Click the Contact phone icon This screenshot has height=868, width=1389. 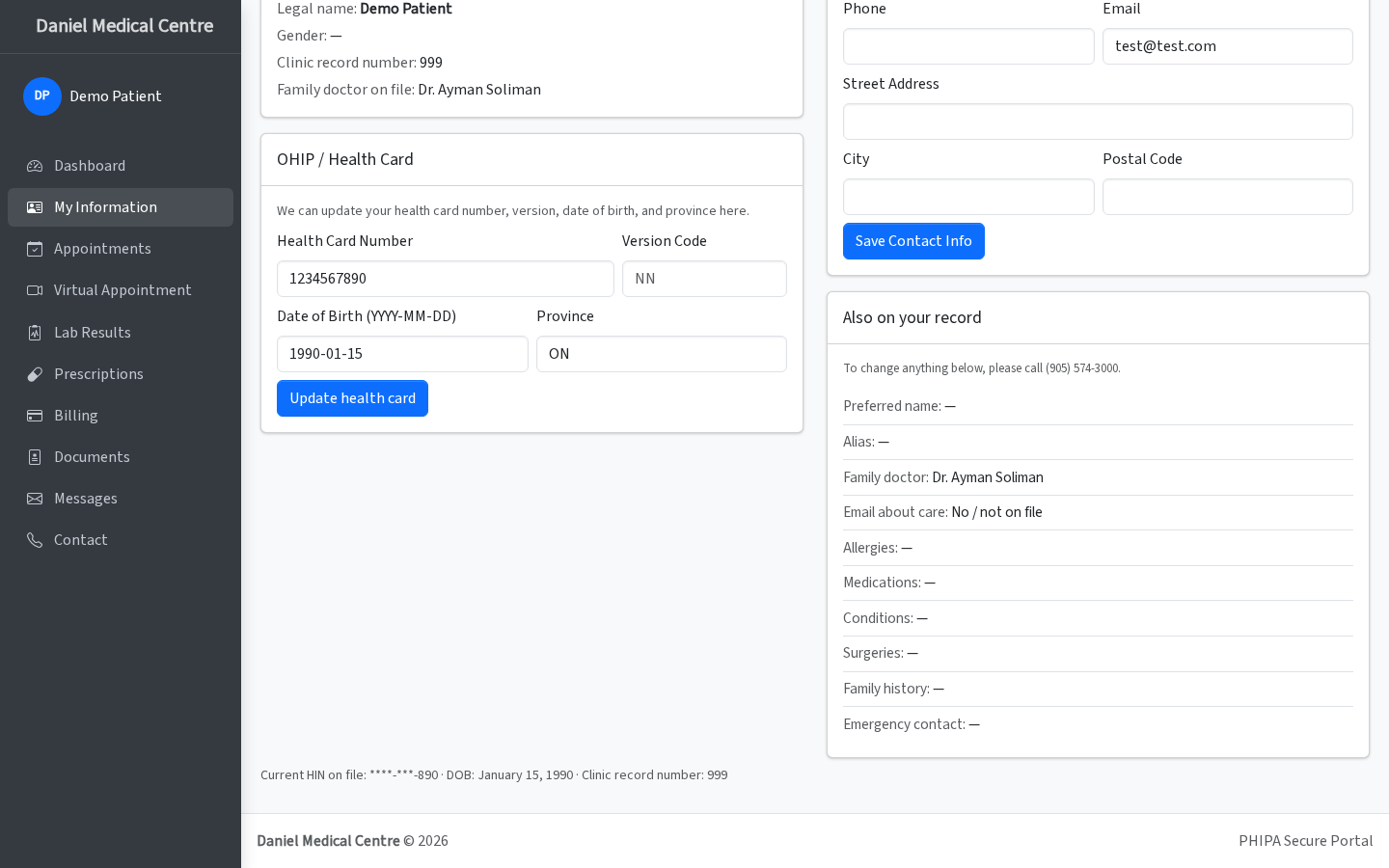(35, 540)
